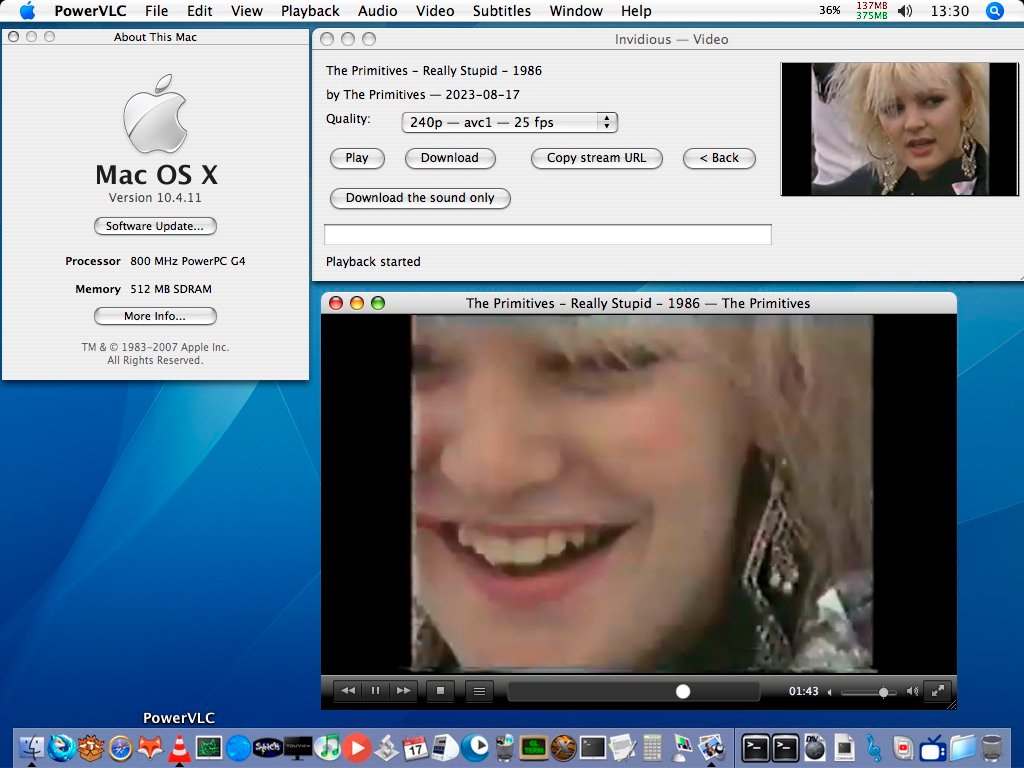
Task: Click the low-volume speaker icon
Action: point(830,692)
